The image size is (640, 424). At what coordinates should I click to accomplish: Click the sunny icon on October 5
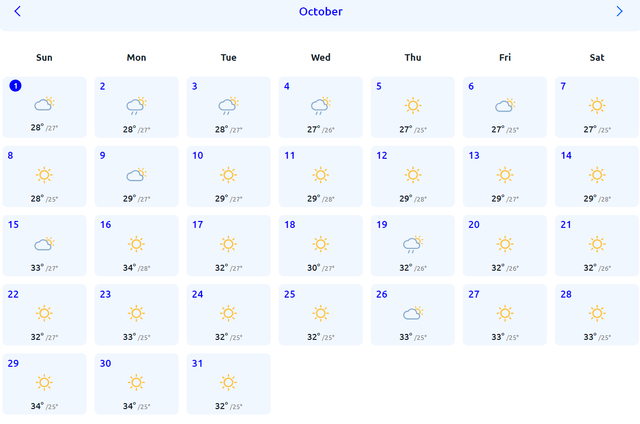click(413, 106)
